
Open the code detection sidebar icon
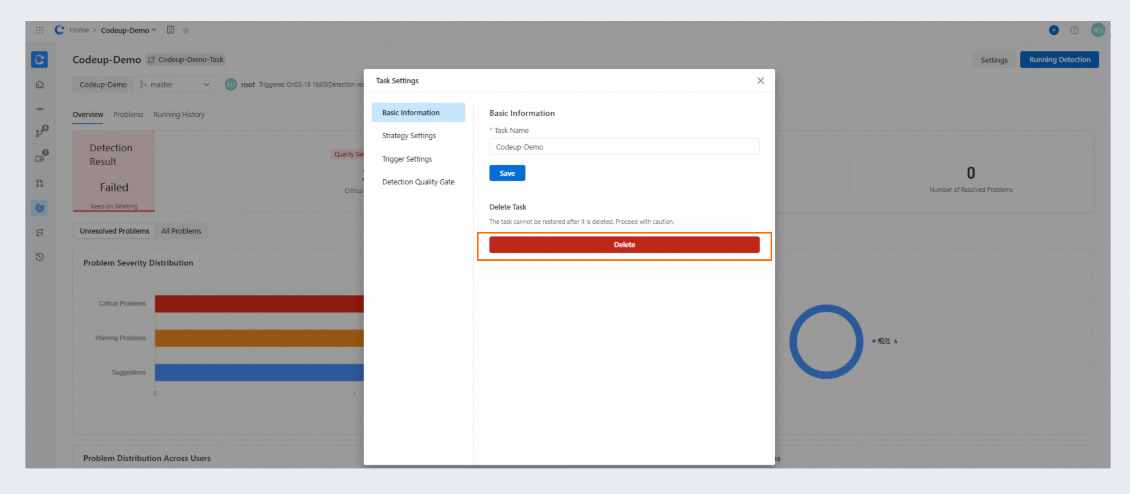point(40,208)
